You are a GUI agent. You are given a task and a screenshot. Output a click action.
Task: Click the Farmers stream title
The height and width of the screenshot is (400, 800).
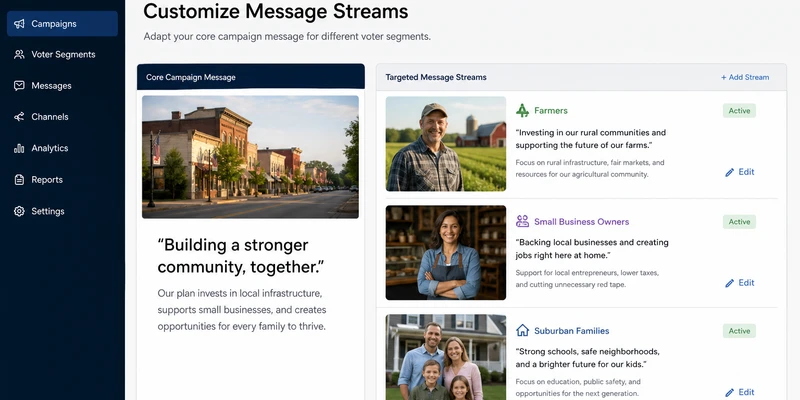(x=551, y=111)
